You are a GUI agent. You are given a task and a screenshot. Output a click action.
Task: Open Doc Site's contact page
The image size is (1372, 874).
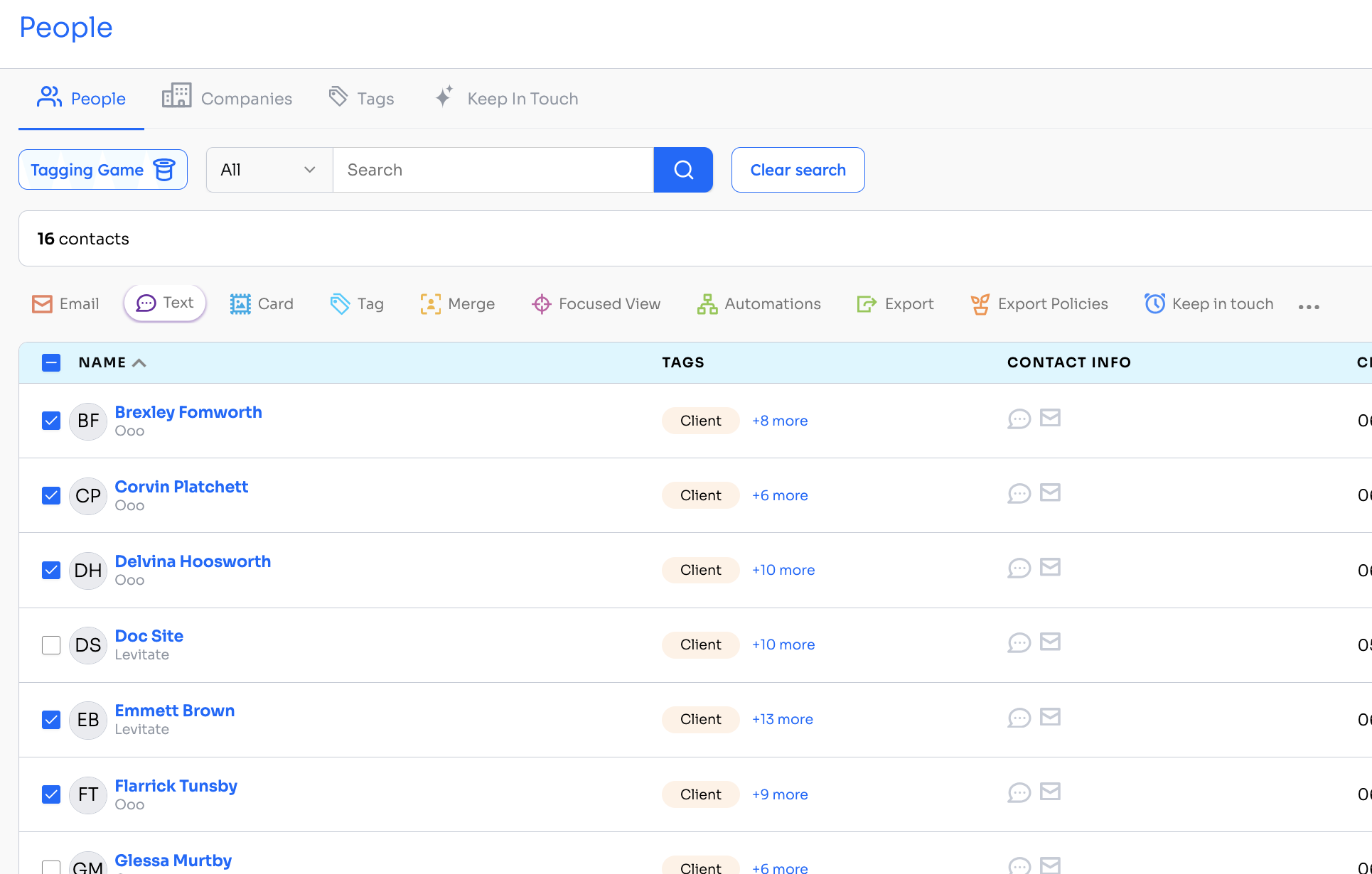149,636
